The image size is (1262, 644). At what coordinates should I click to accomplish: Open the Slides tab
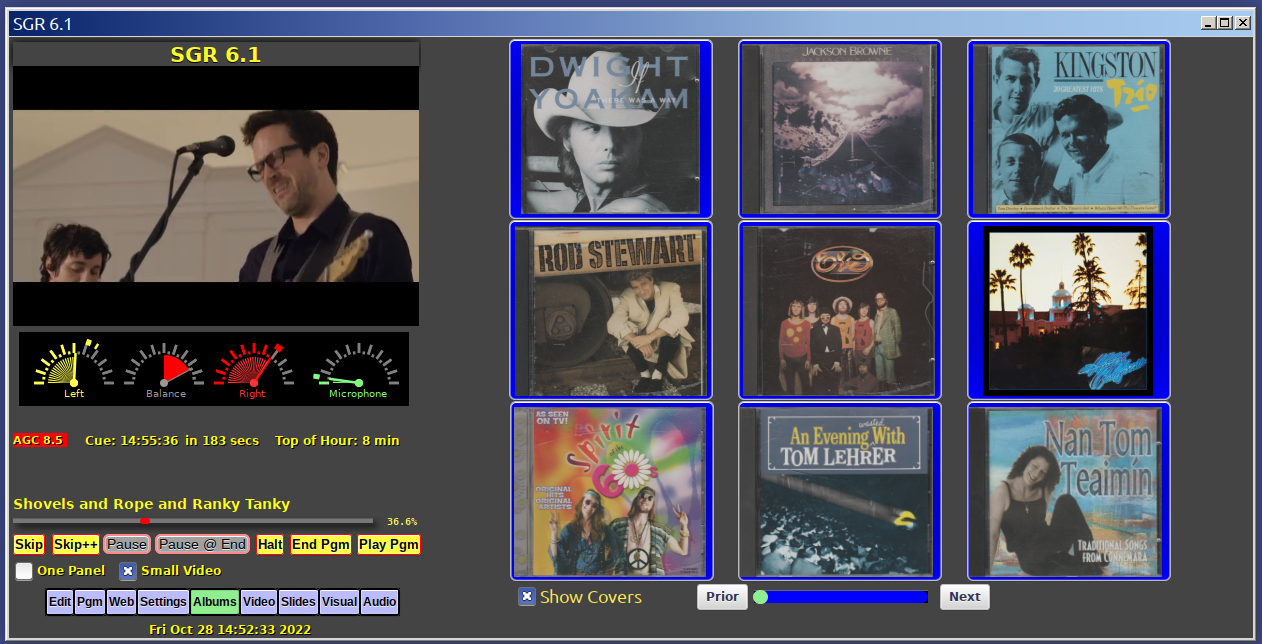point(298,602)
